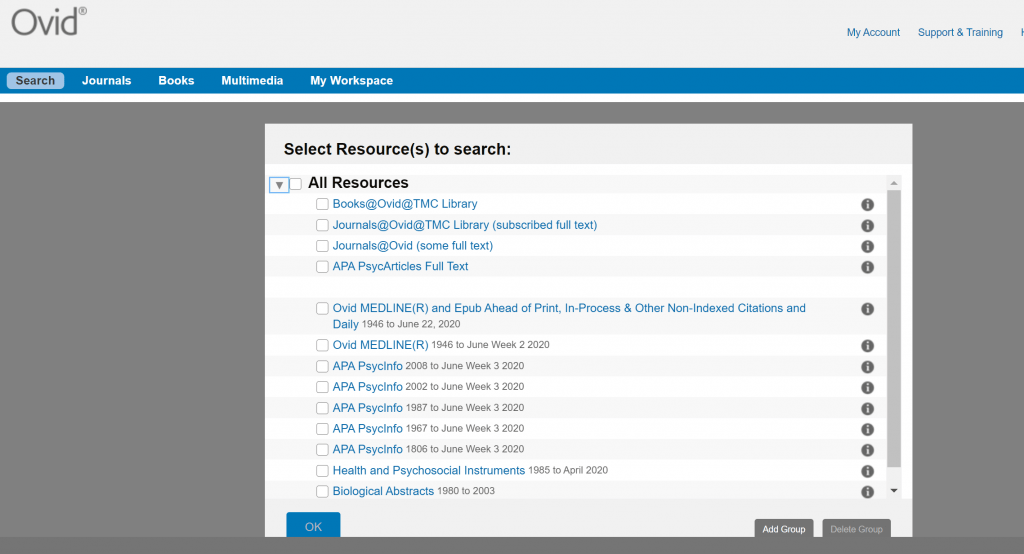Tick APA PsycInfo 1967 to June checkbox
The image size is (1024, 554).
(x=322, y=429)
